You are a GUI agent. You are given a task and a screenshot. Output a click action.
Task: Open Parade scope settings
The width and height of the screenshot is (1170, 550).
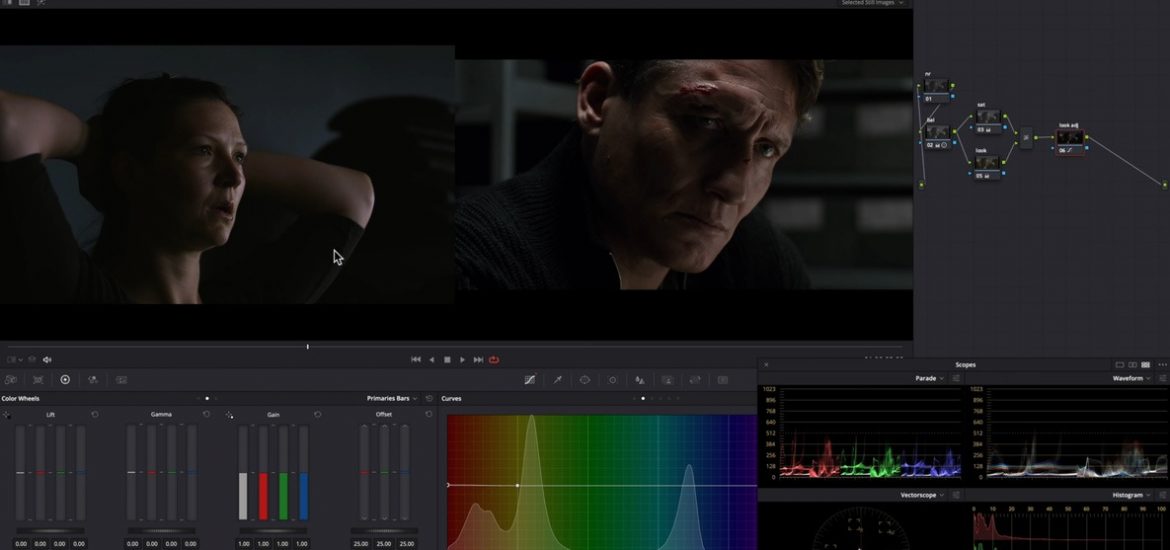tap(955, 378)
